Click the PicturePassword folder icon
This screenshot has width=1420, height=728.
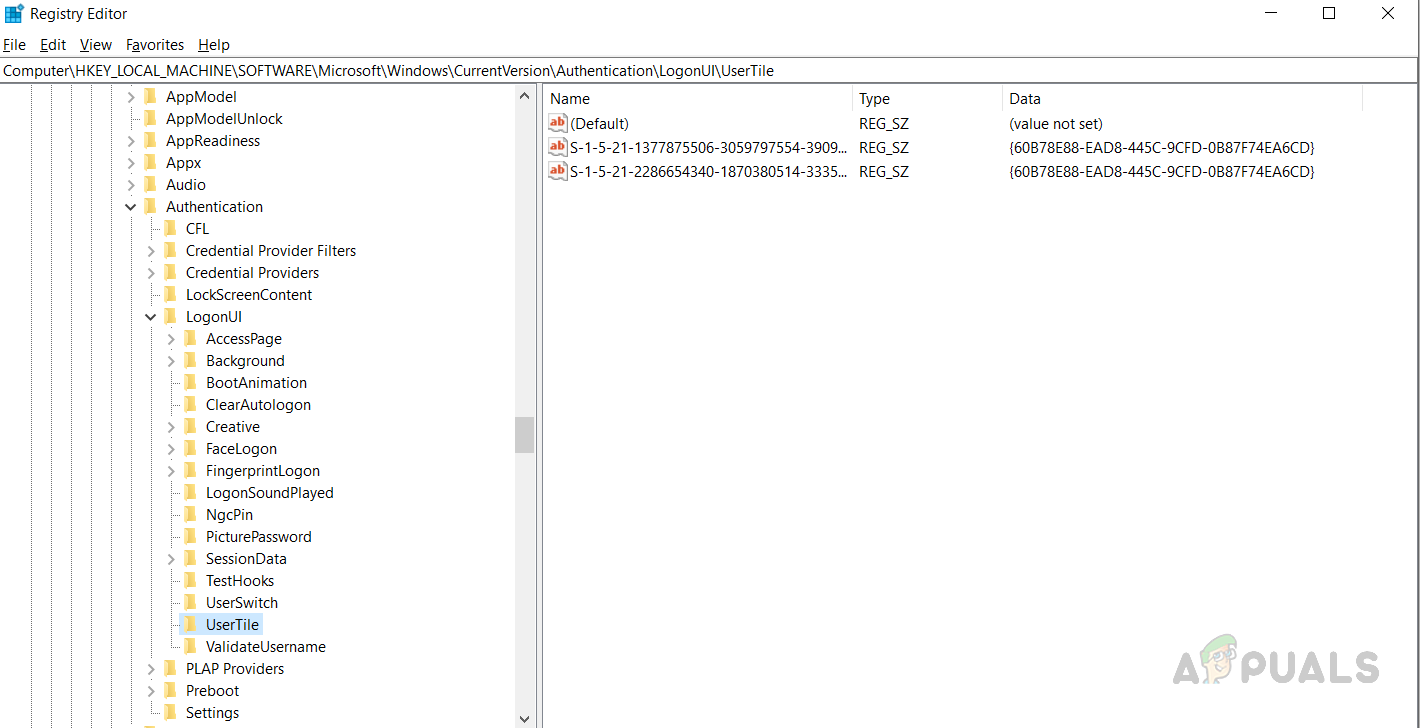coord(191,537)
